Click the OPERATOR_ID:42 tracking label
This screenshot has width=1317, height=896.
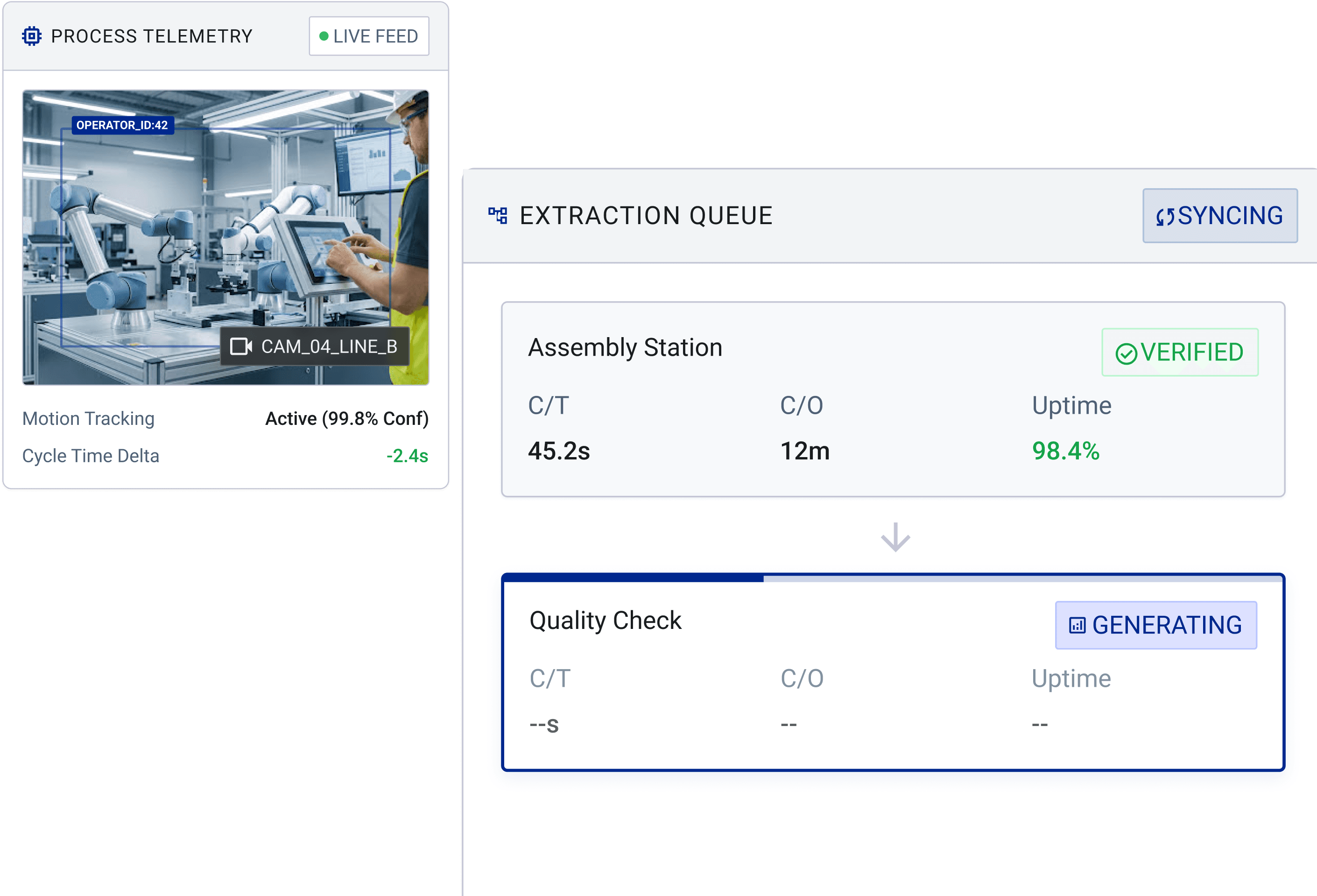[122, 125]
